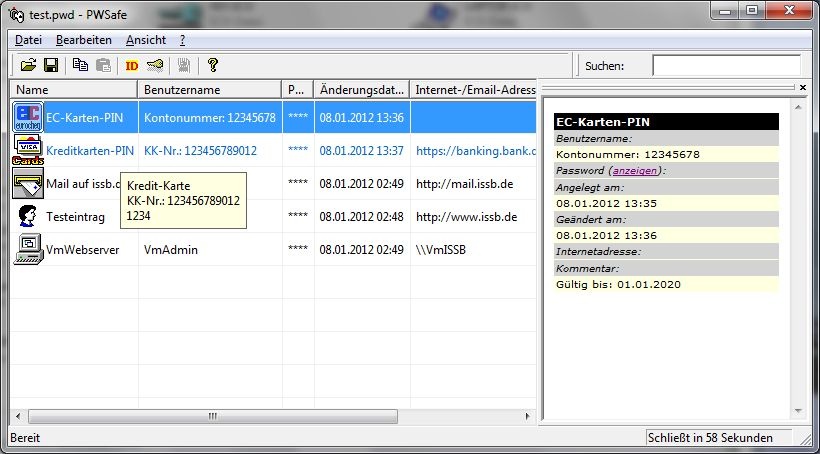820x454 pixels.
Task: Click the ID username toolbar icon
Action: [131, 66]
